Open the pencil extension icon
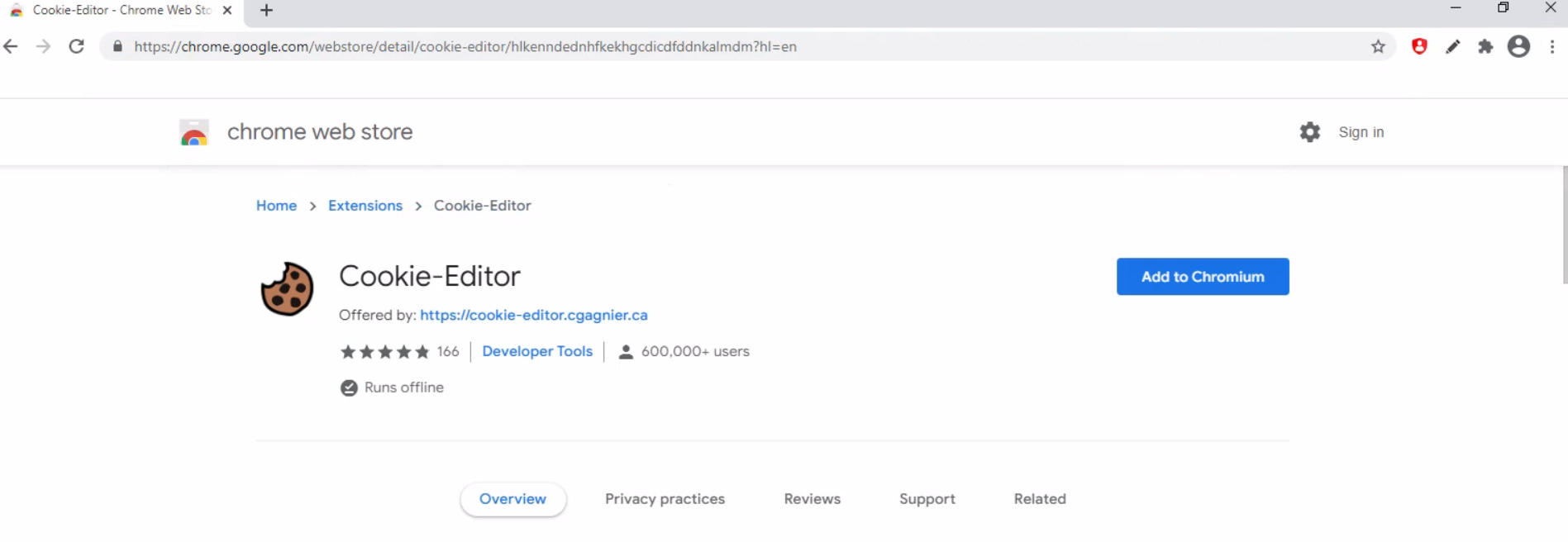 (x=1452, y=46)
